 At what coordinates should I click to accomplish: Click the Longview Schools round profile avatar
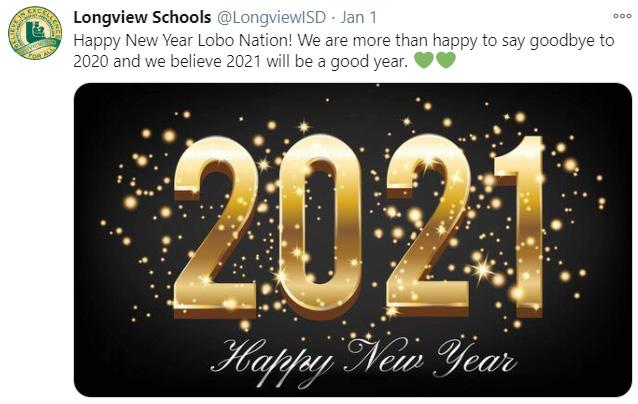click(35, 33)
